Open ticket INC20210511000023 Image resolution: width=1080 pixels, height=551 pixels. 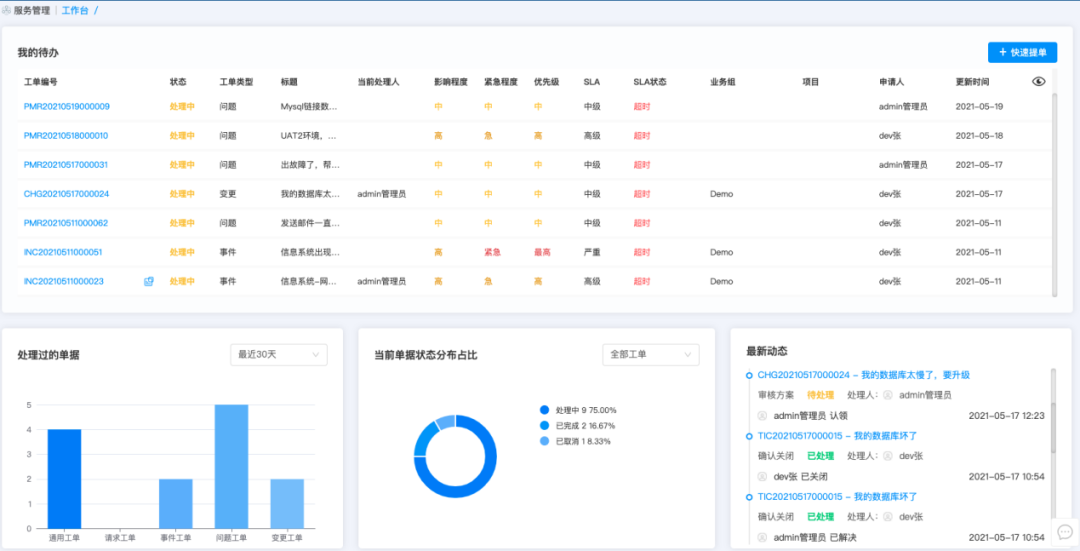pos(63,281)
